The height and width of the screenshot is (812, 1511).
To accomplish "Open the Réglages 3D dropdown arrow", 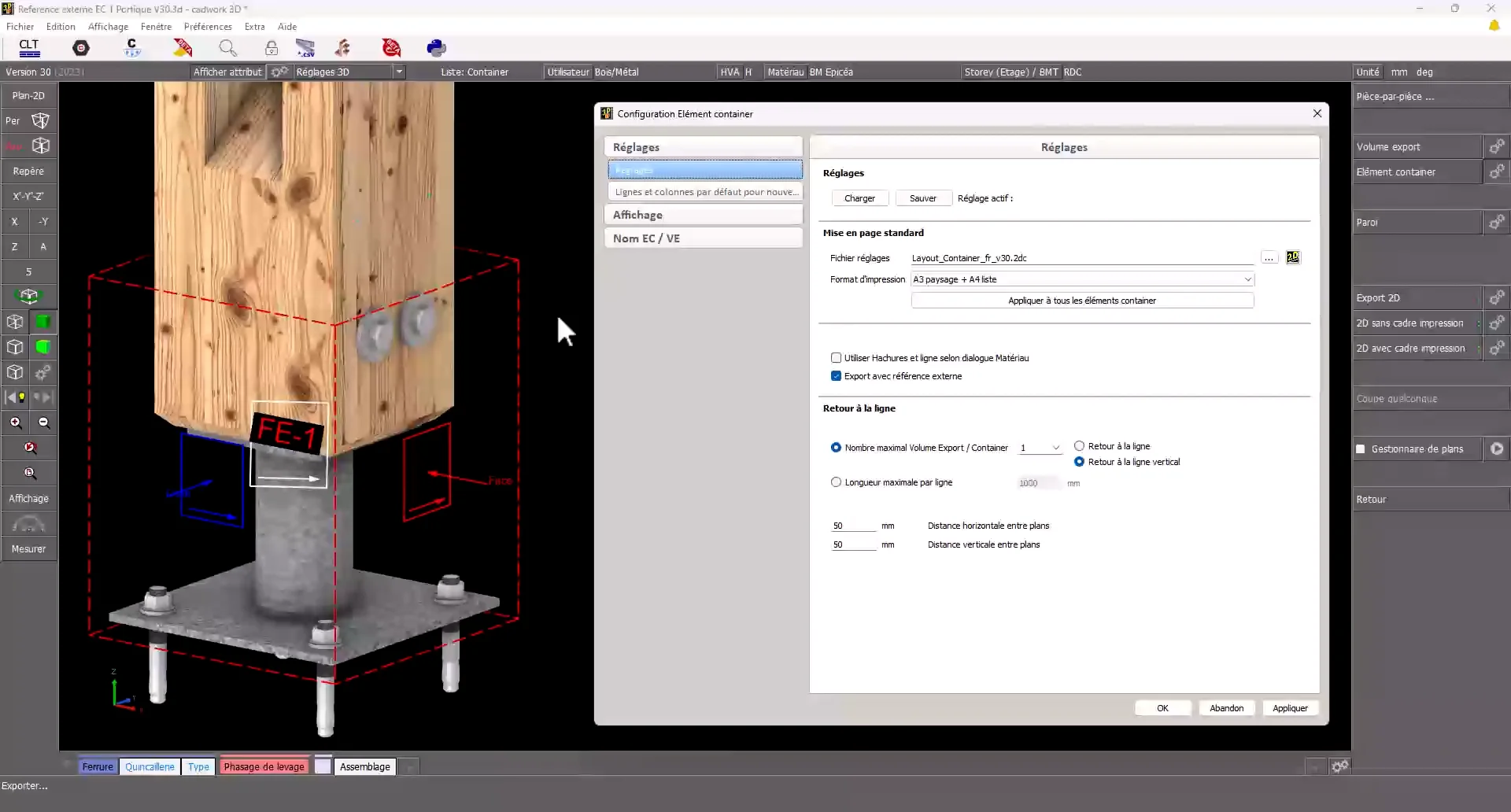I will click(x=399, y=72).
